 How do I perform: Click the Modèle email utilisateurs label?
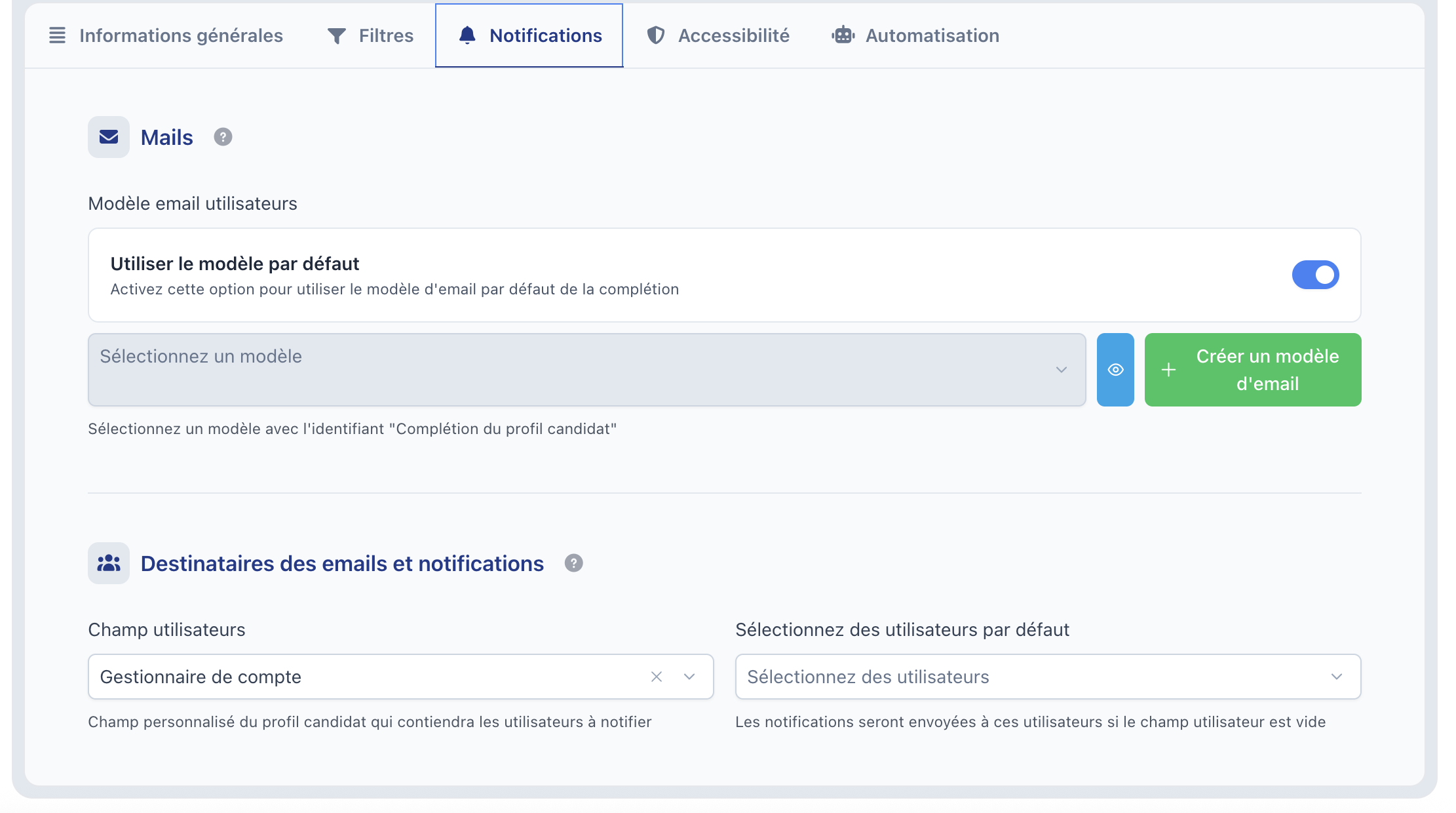(x=193, y=204)
